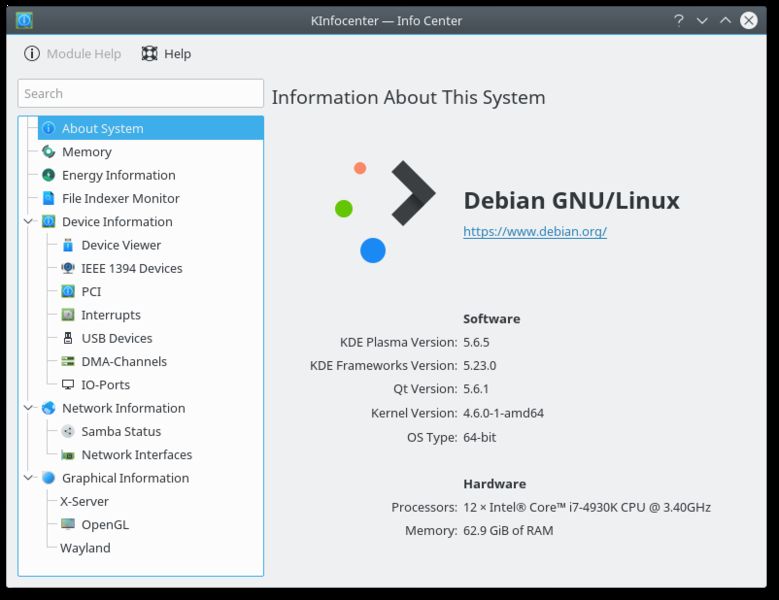Collapse the Graphical Information branch arrow

click(28, 478)
